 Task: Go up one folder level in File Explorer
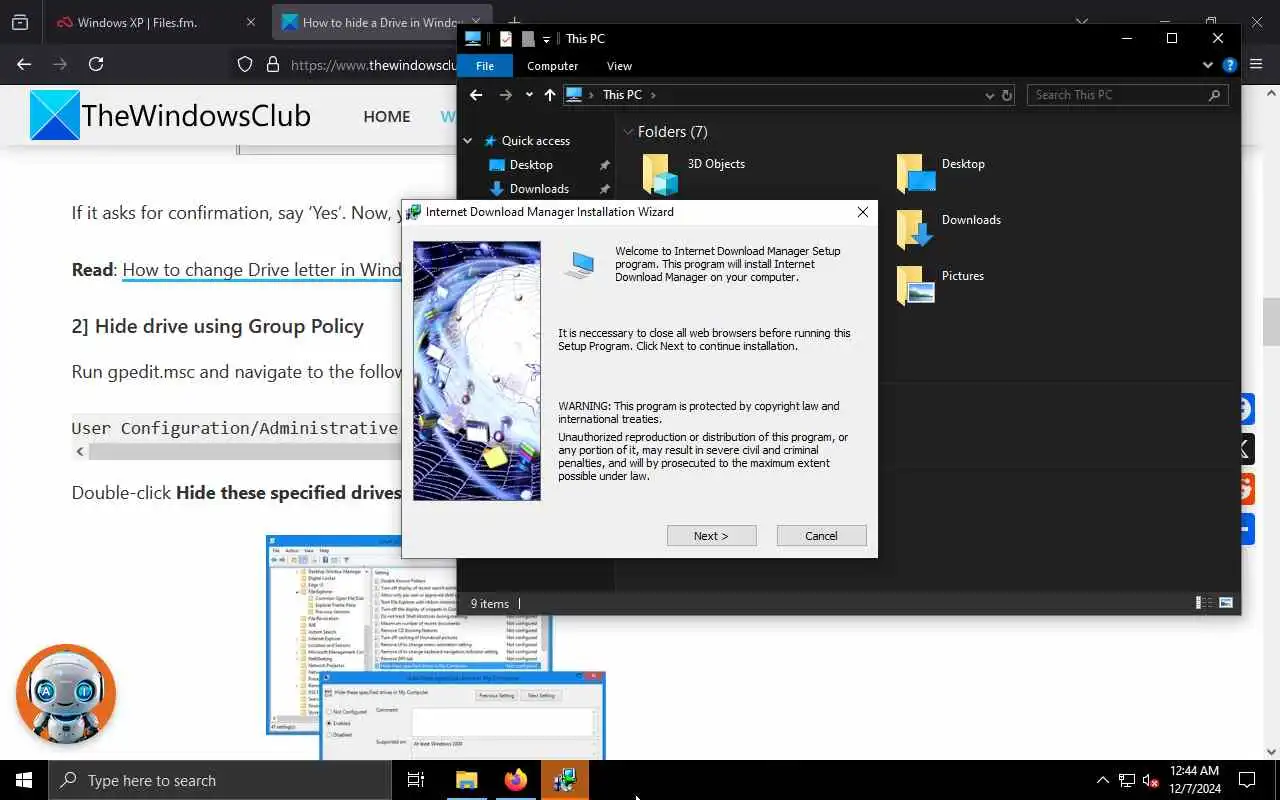[x=550, y=95]
